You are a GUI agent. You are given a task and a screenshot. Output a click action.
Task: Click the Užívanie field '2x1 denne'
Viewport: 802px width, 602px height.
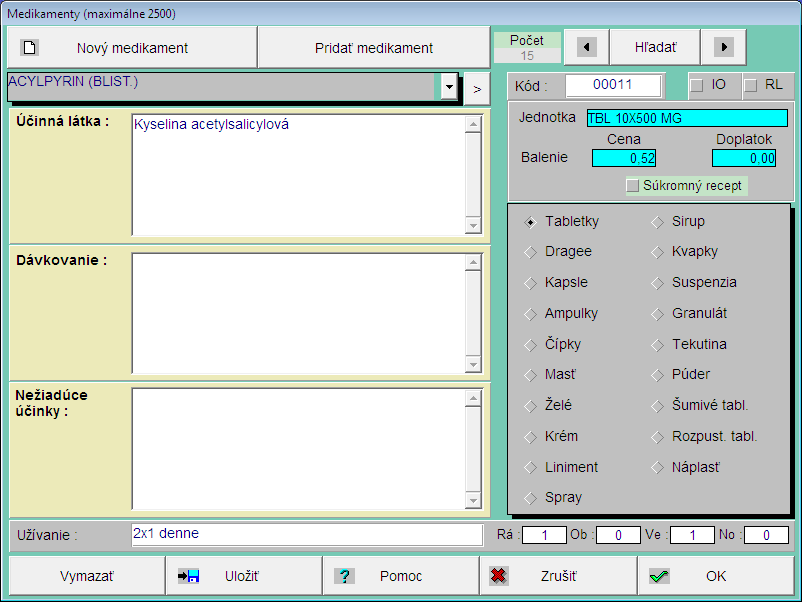pyautogui.click(x=307, y=534)
